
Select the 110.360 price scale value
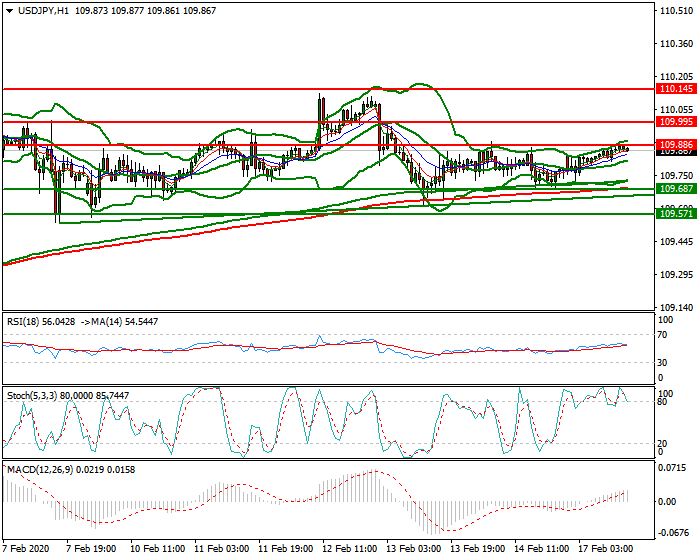[x=677, y=44]
